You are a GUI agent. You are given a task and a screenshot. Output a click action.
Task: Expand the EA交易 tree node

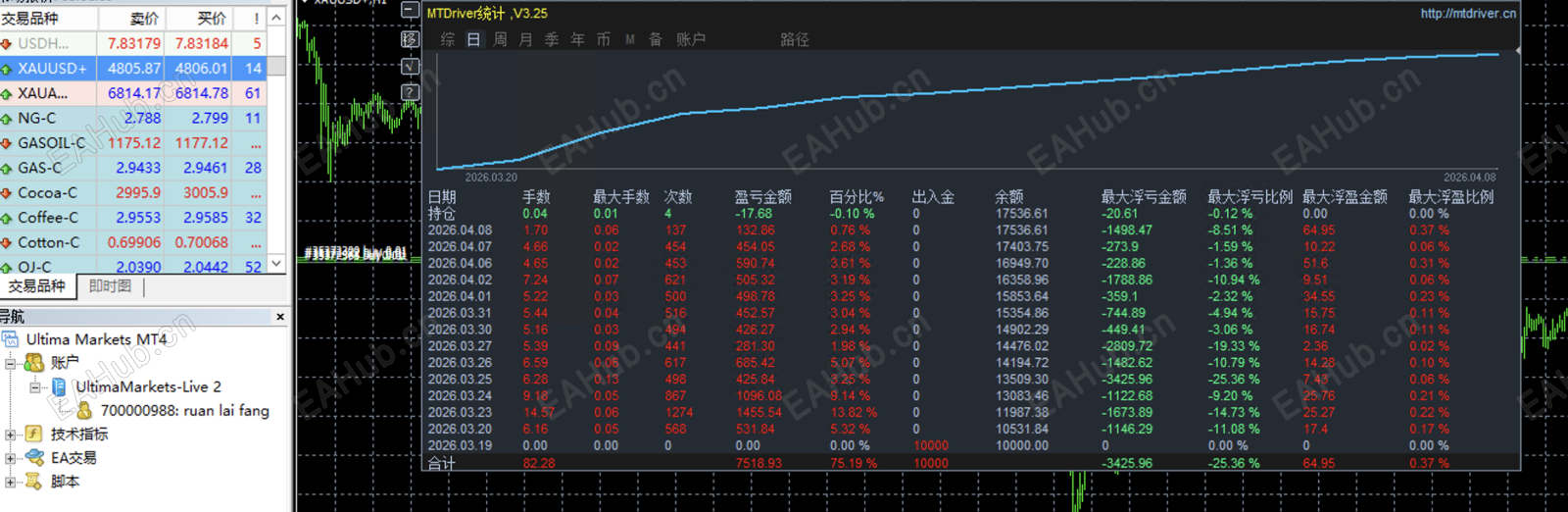point(11,458)
